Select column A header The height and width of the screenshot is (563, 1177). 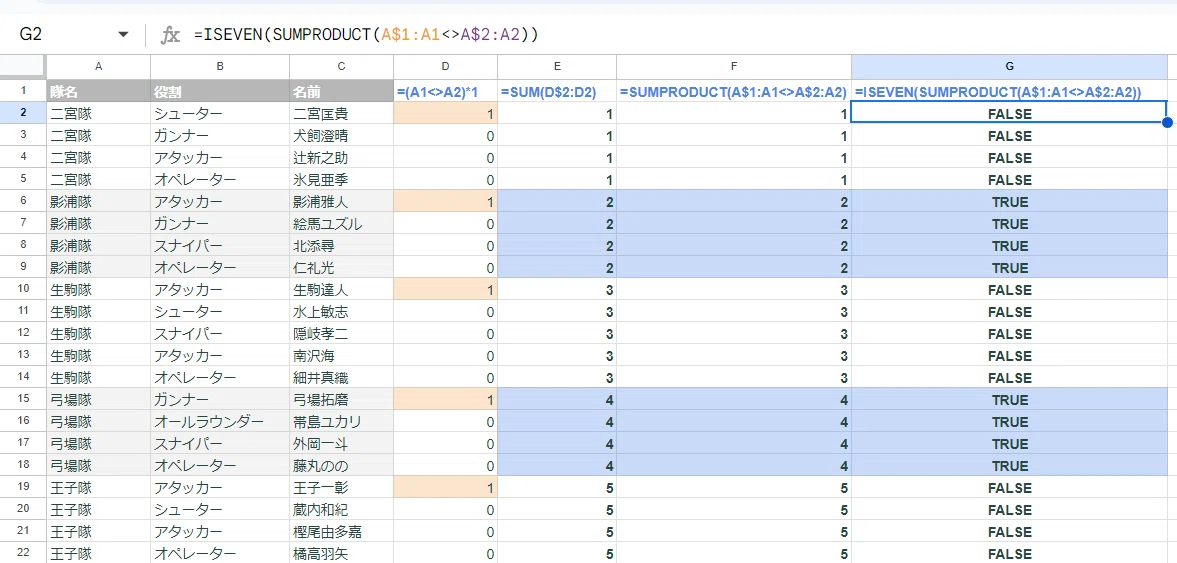(98, 66)
